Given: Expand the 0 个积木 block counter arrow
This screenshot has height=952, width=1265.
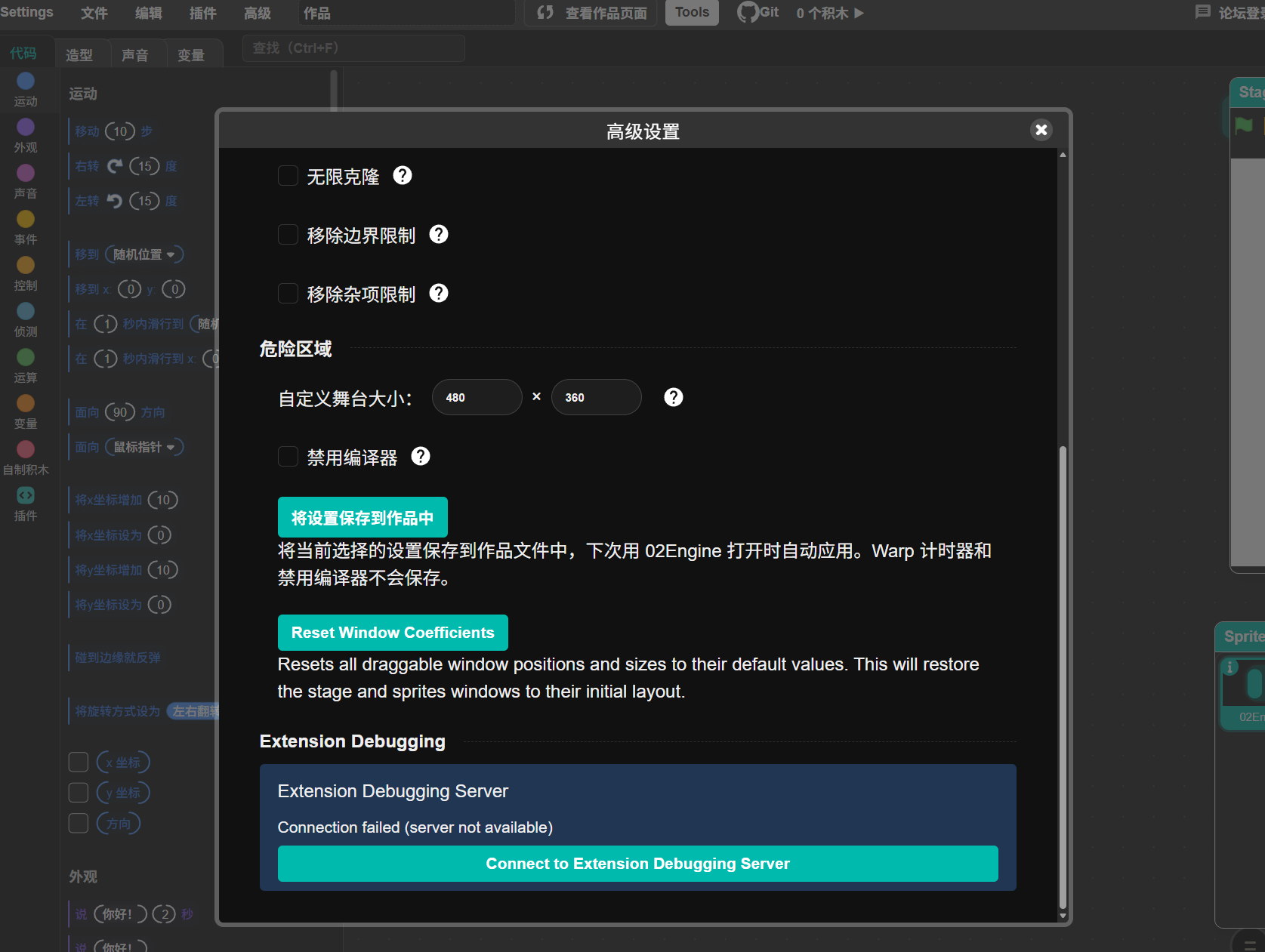Looking at the screenshot, I should (x=859, y=14).
